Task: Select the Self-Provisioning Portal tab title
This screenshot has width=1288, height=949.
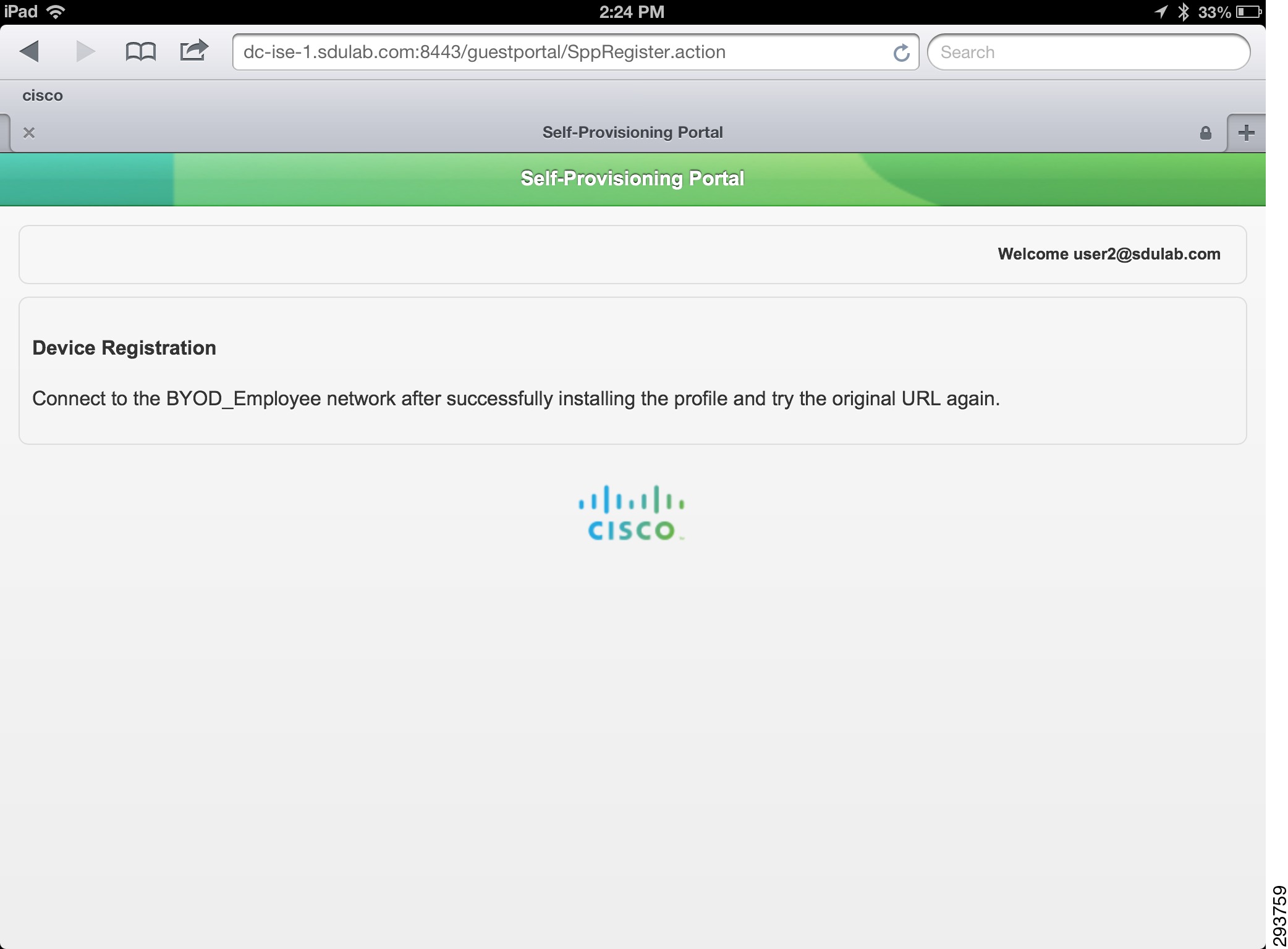Action: (x=632, y=132)
